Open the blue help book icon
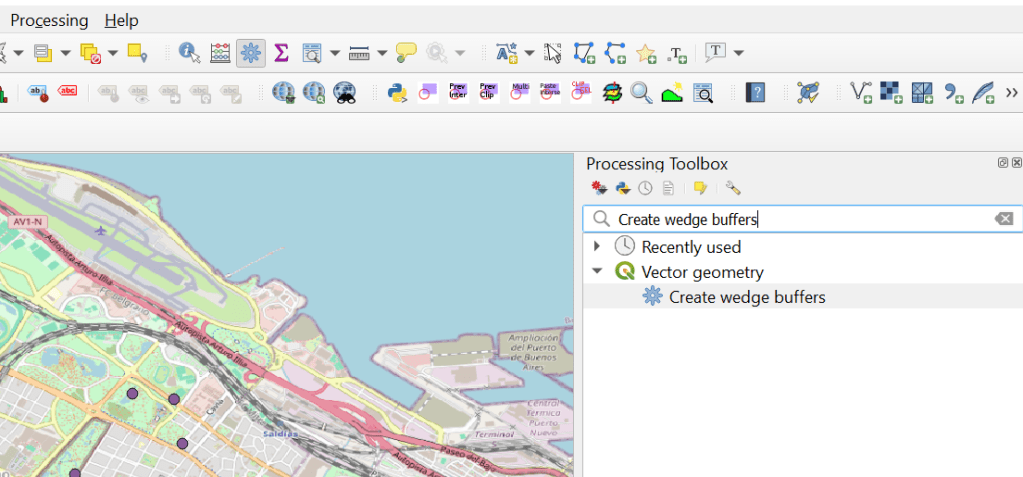1023x477 pixels. [756, 93]
